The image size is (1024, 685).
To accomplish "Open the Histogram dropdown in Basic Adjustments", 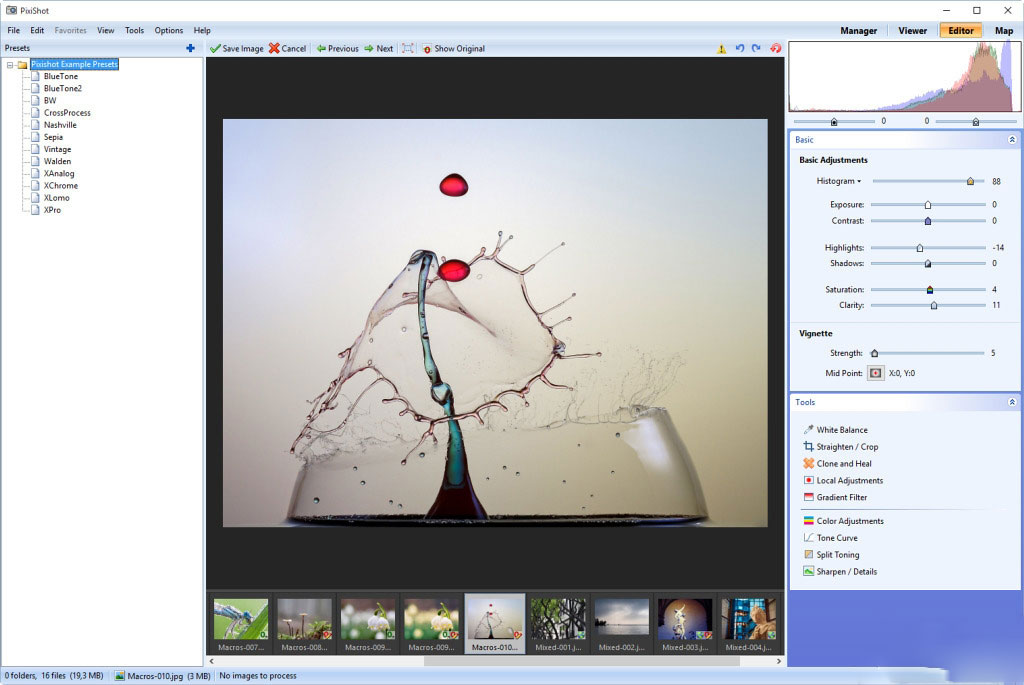I will [x=839, y=181].
